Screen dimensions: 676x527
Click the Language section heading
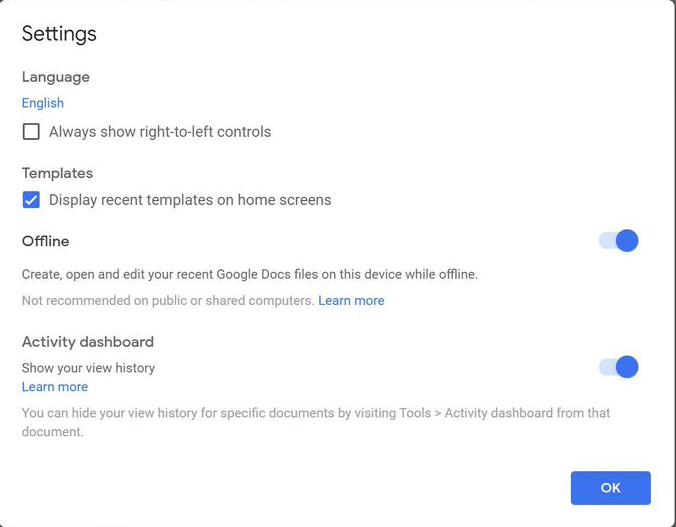(56, 77)
